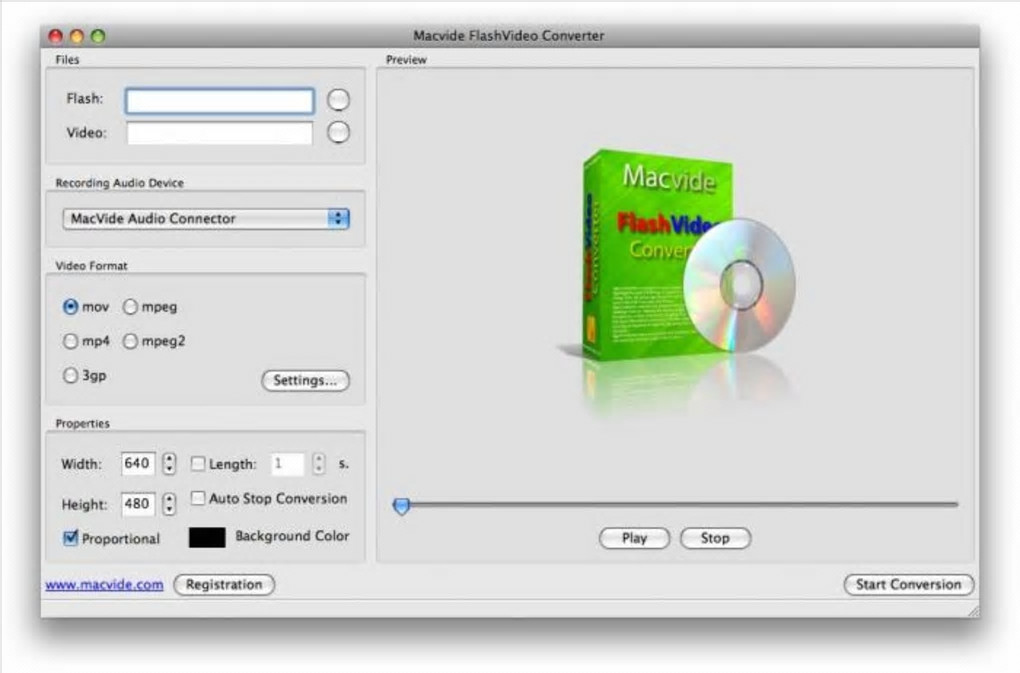Select the mpeg video format
1020x673 pixels.
pos(130,307)
